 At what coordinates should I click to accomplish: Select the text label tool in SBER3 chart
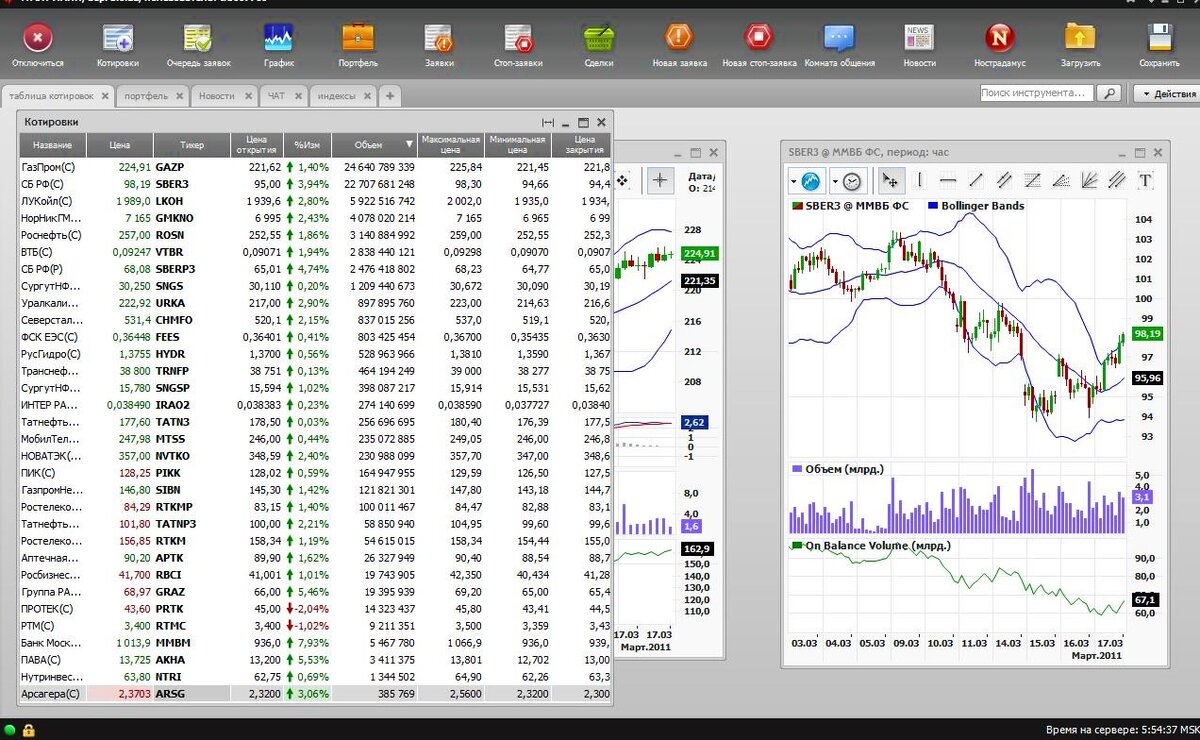click(x=1145, y=181)
